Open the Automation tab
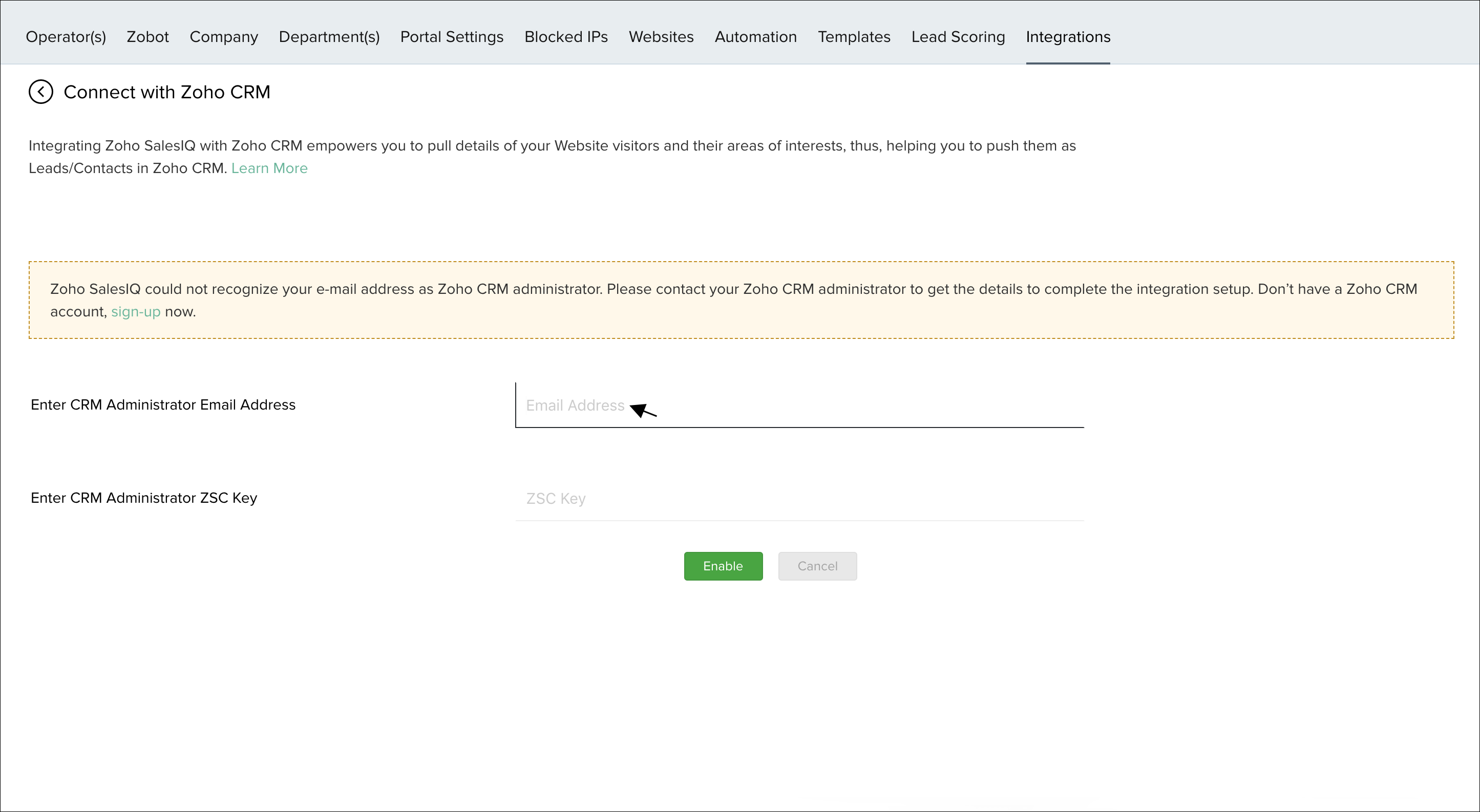Viewport: 1480px width, 812px height. pyautogui.click(x=755, y=37)
